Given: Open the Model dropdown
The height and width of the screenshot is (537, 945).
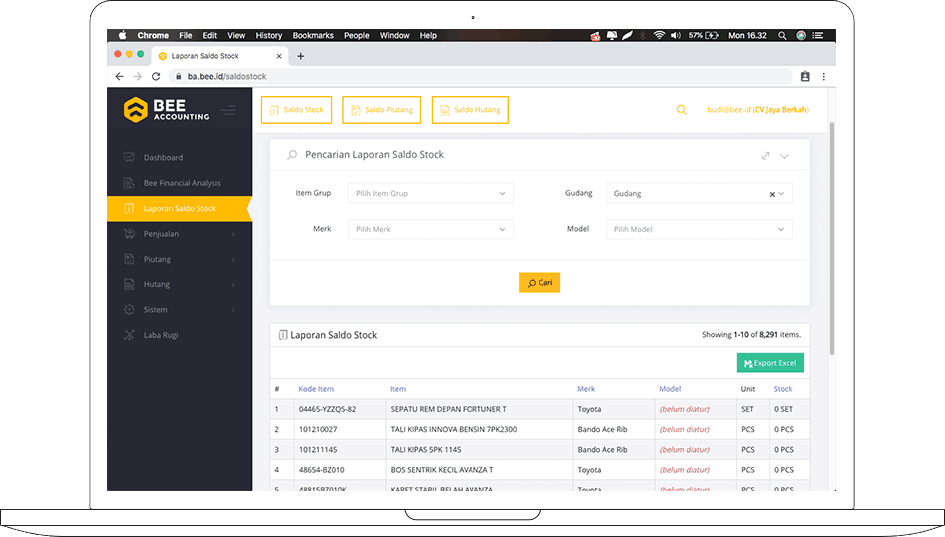Looking at the screenshot, I should tap(698, 230).
